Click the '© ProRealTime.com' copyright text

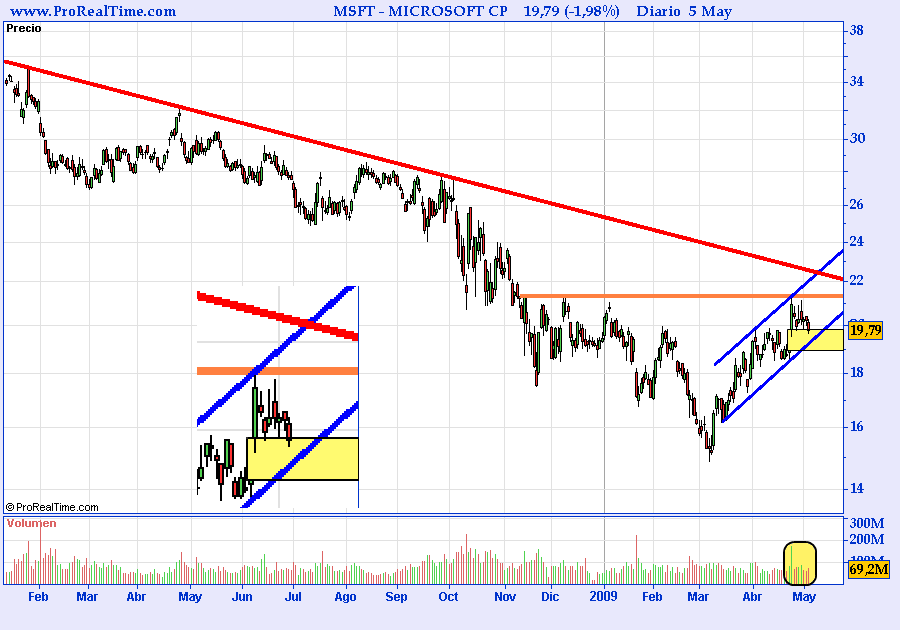pyautogui.click(x=52, y=507)
